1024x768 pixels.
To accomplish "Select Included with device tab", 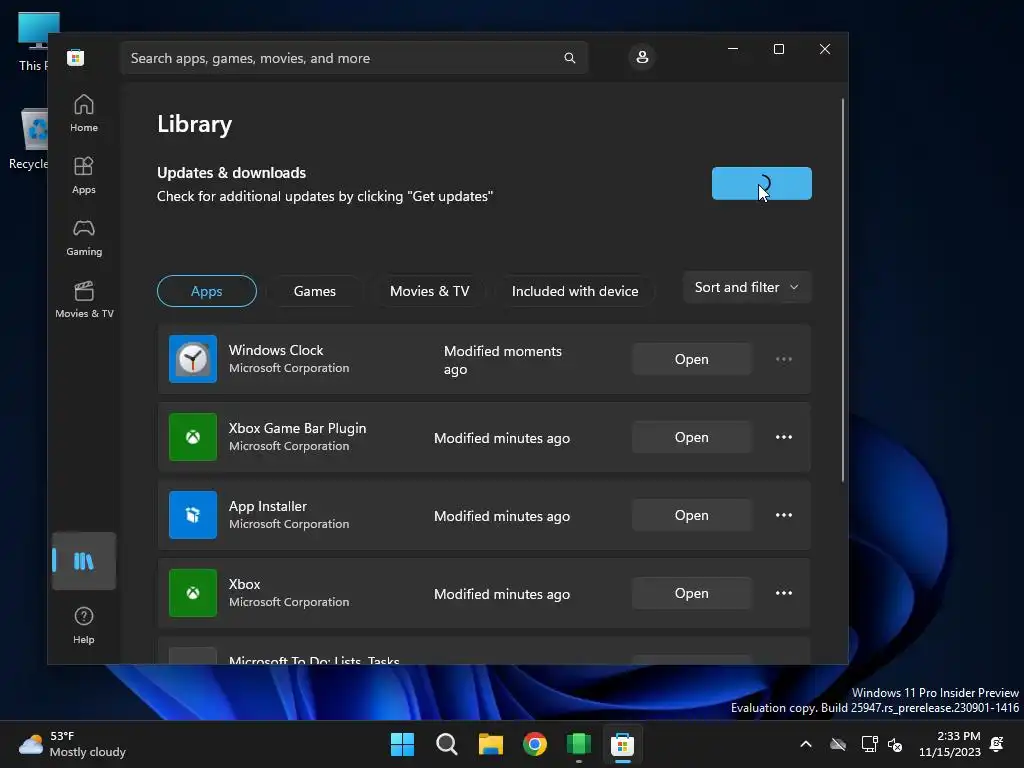I will click(575, 291).
